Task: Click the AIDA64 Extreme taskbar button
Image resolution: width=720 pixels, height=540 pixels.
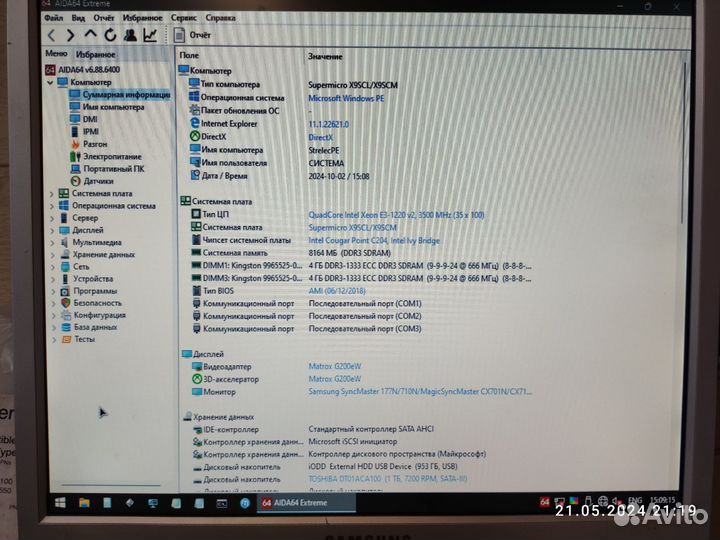Action: coord(305,503)
